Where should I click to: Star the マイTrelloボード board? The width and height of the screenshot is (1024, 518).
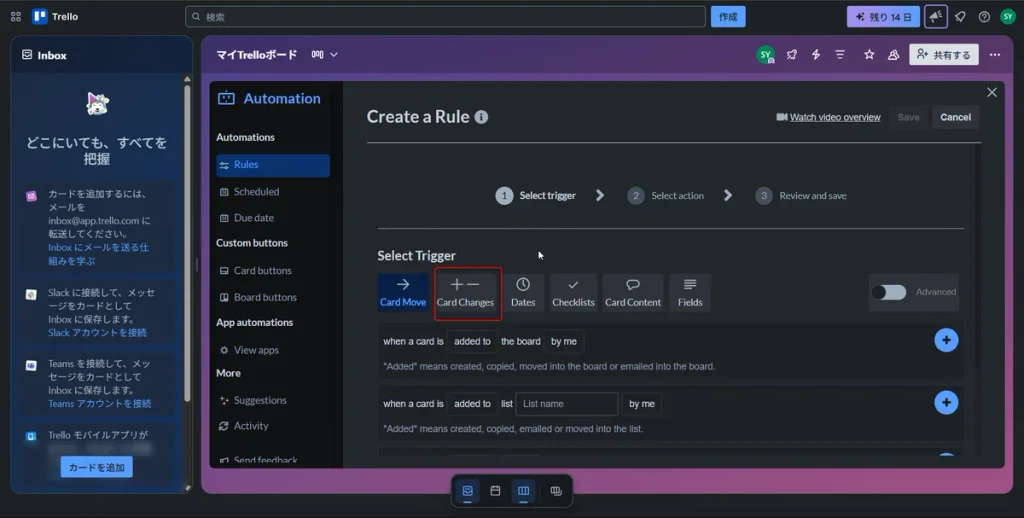[869, 55]
